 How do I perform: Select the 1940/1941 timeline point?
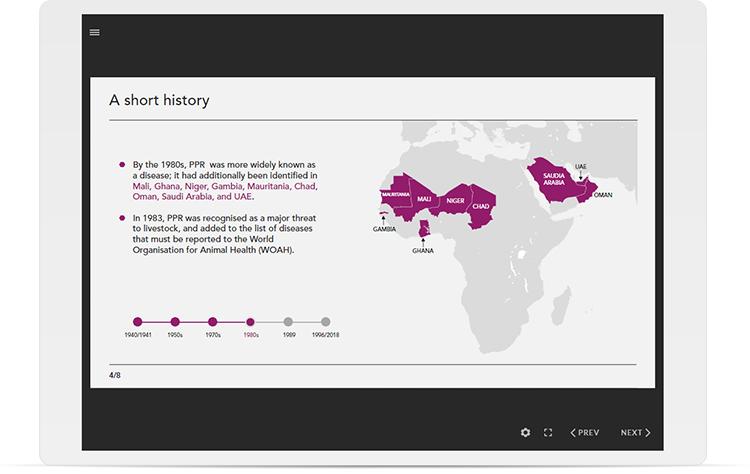click(x=138, y=322)
